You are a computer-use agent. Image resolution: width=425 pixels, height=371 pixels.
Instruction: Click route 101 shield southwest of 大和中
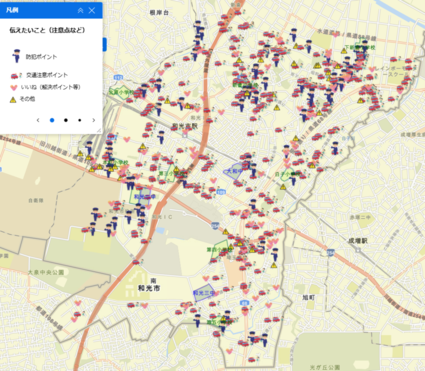pos(221,192)
